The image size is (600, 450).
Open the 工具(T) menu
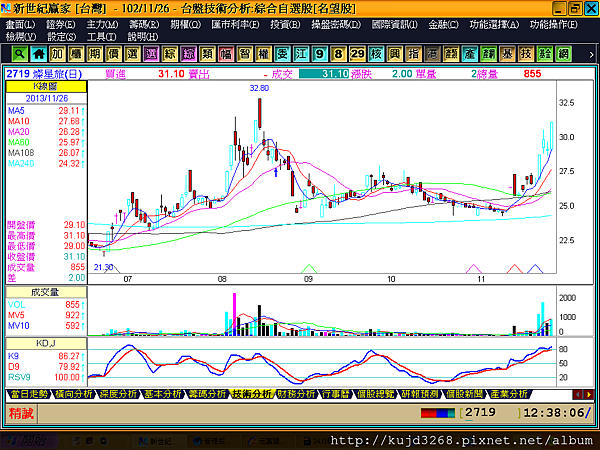101,37
